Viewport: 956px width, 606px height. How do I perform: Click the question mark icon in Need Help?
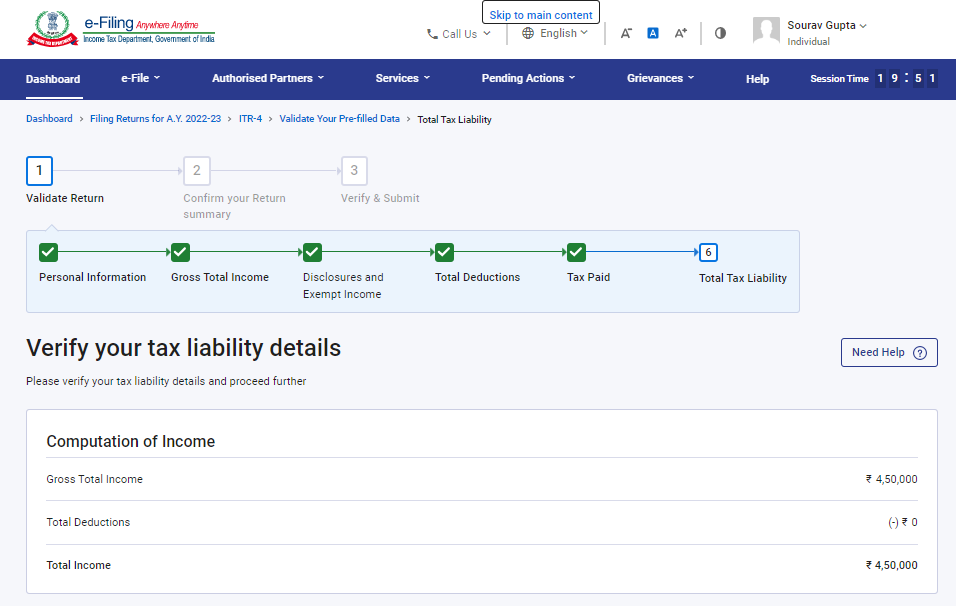(920, 353)
